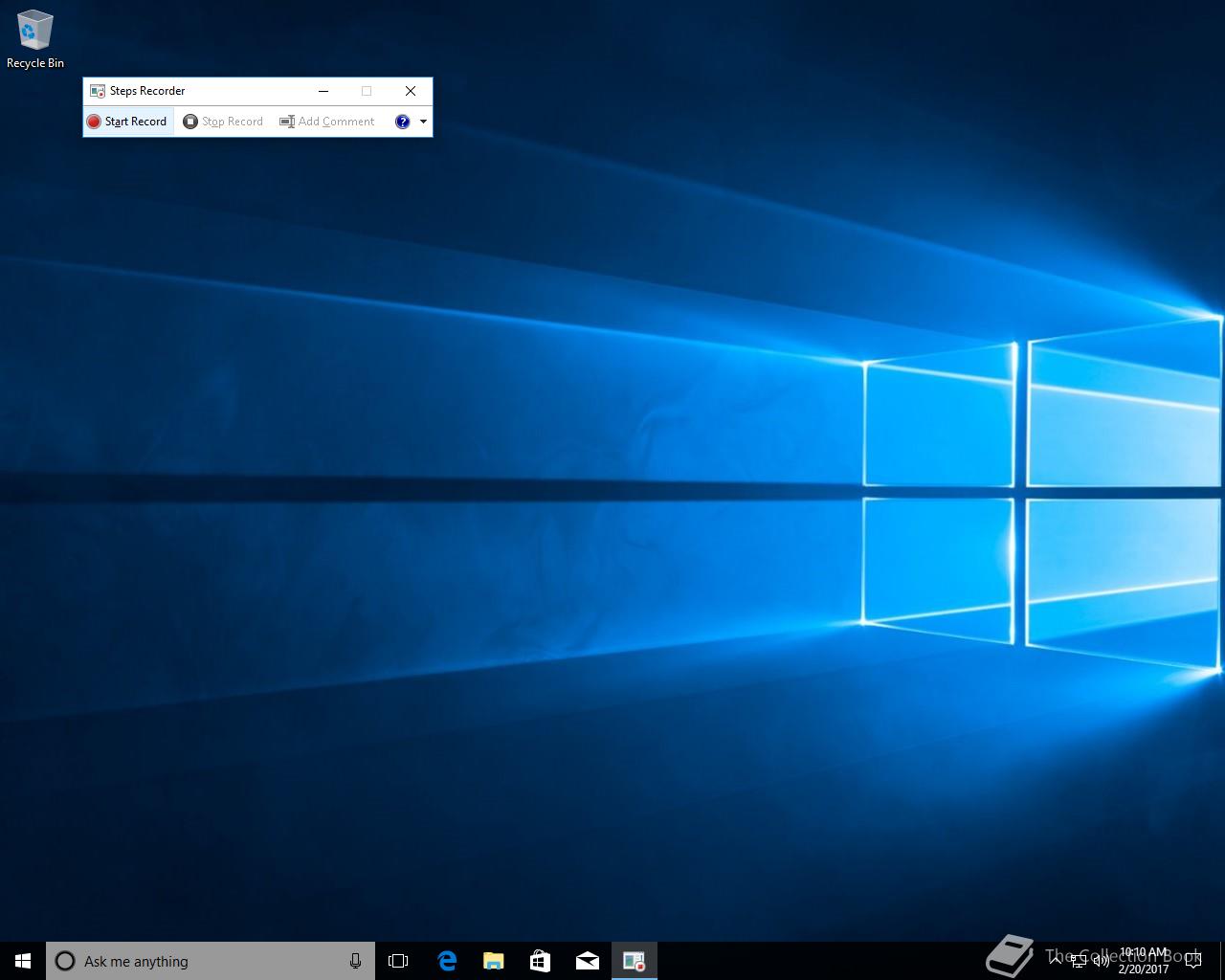Click the Ask me anything search box

(211, 961)
